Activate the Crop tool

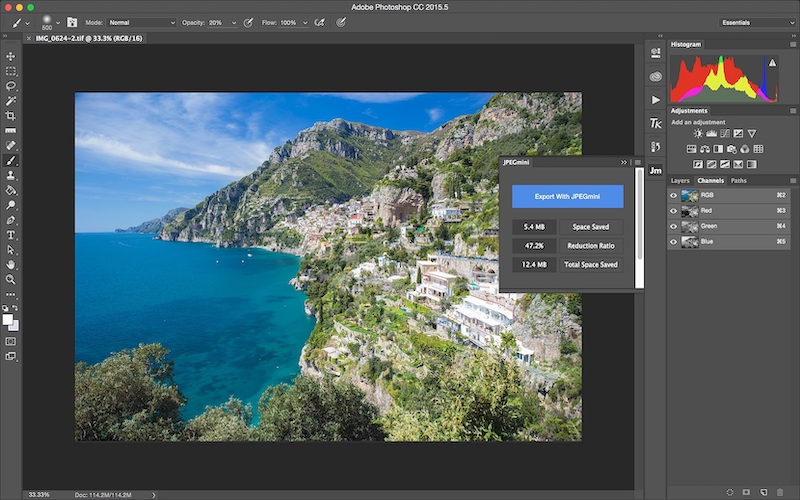(11, 116)
